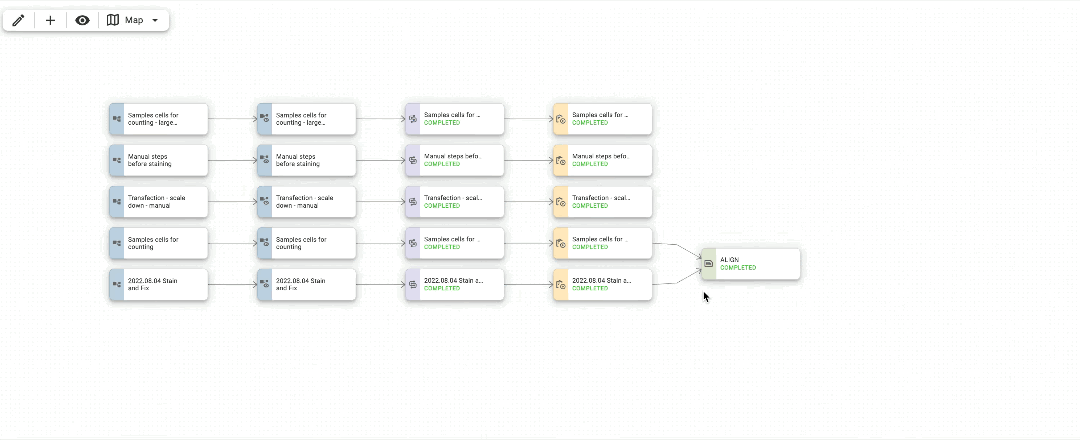The width and height of the screenshot is (1080, 440).
Task: Click the ALIGN node's green icon
Action: 708,264
